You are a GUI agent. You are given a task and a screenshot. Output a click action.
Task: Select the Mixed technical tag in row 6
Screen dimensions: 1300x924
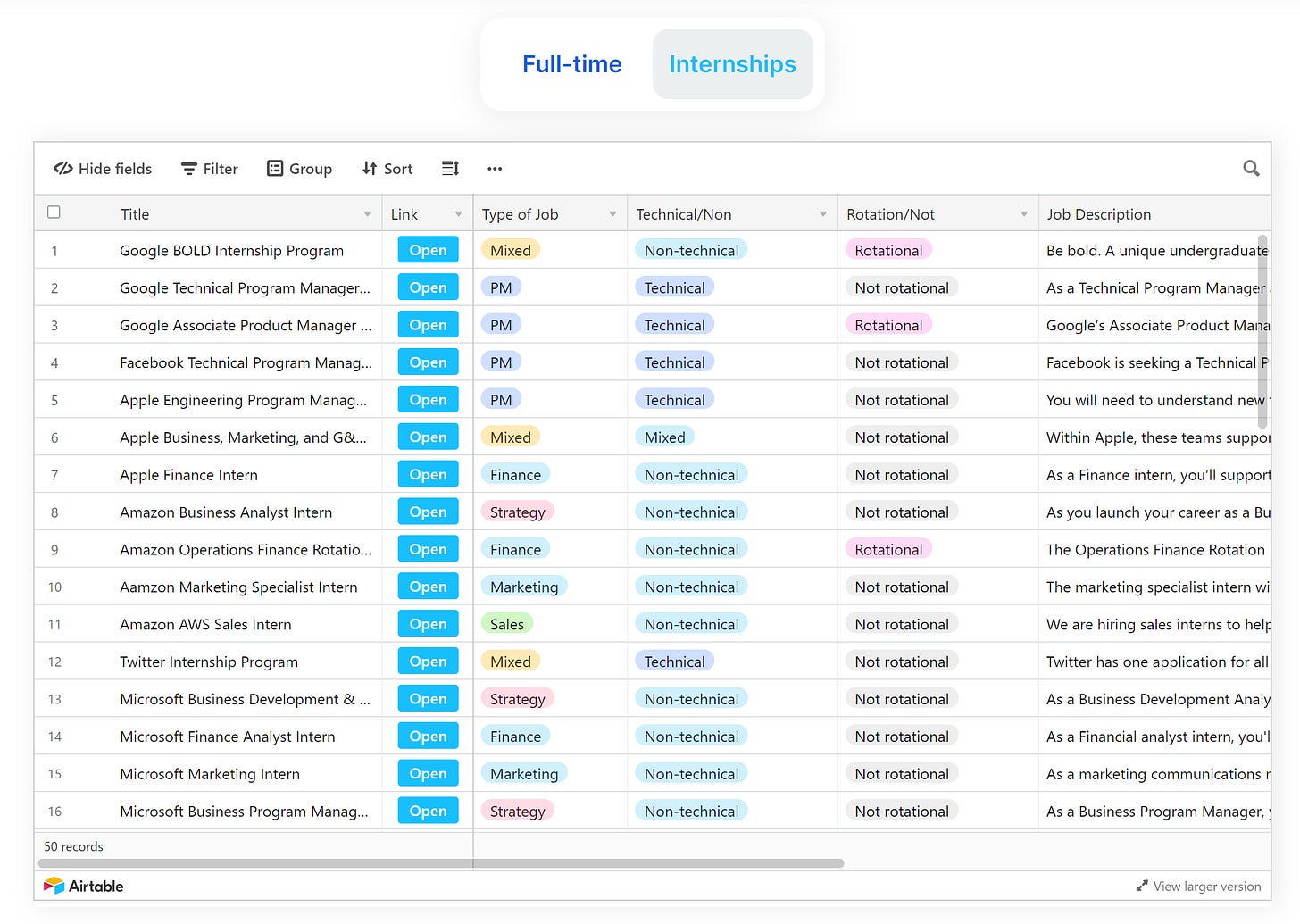[664, 437]
